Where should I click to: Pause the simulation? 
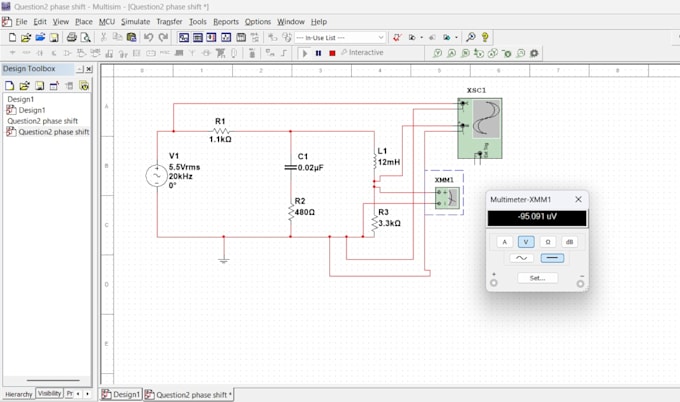click(318, 53)
